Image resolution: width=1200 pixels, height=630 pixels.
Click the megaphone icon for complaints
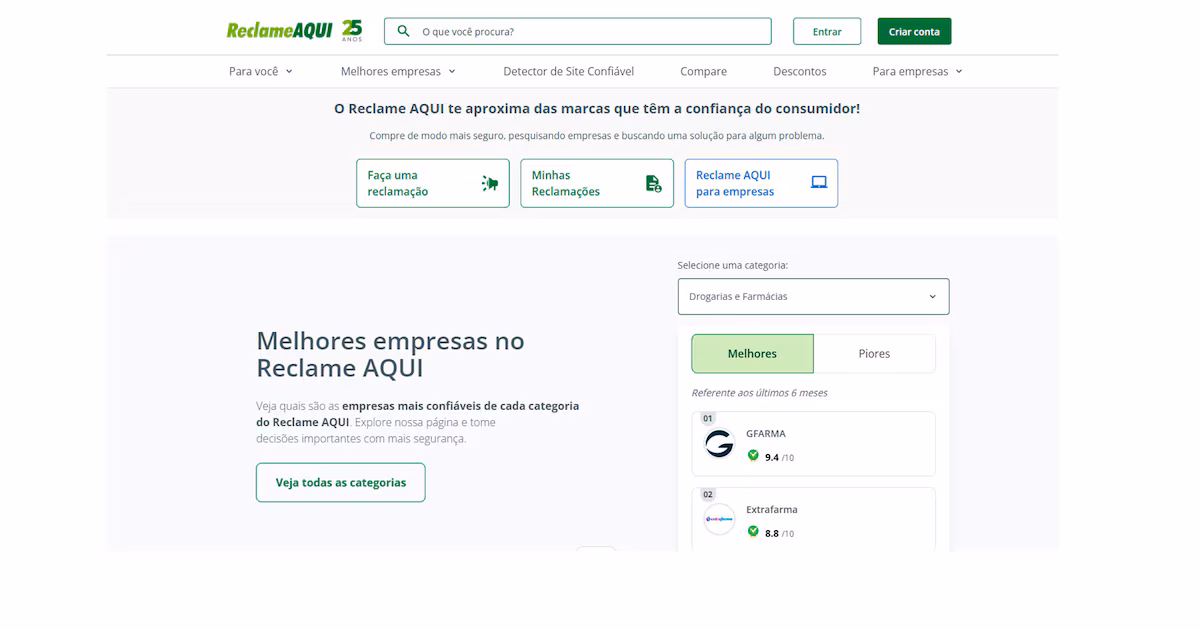pos(489,183)
